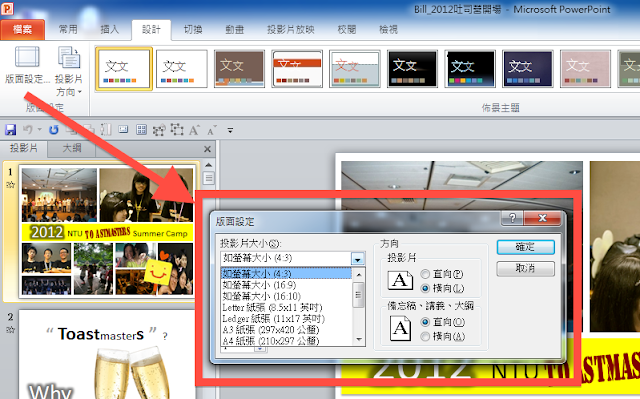Select slide 1 thumbnail with camp photos

107,231
